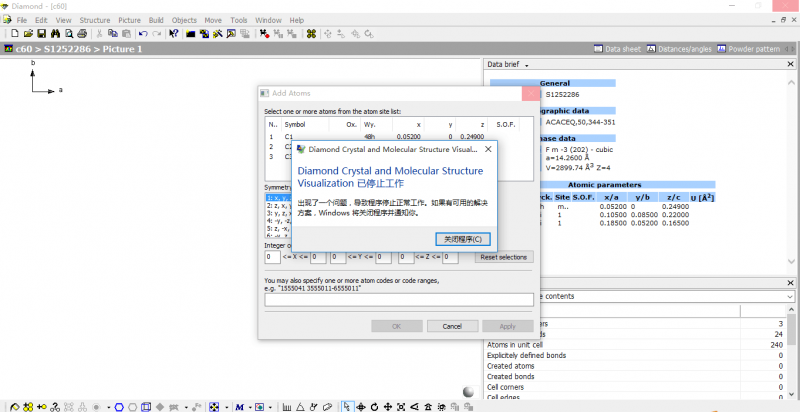Expand the contents combo box in lower panel

(x=790, y=296)
